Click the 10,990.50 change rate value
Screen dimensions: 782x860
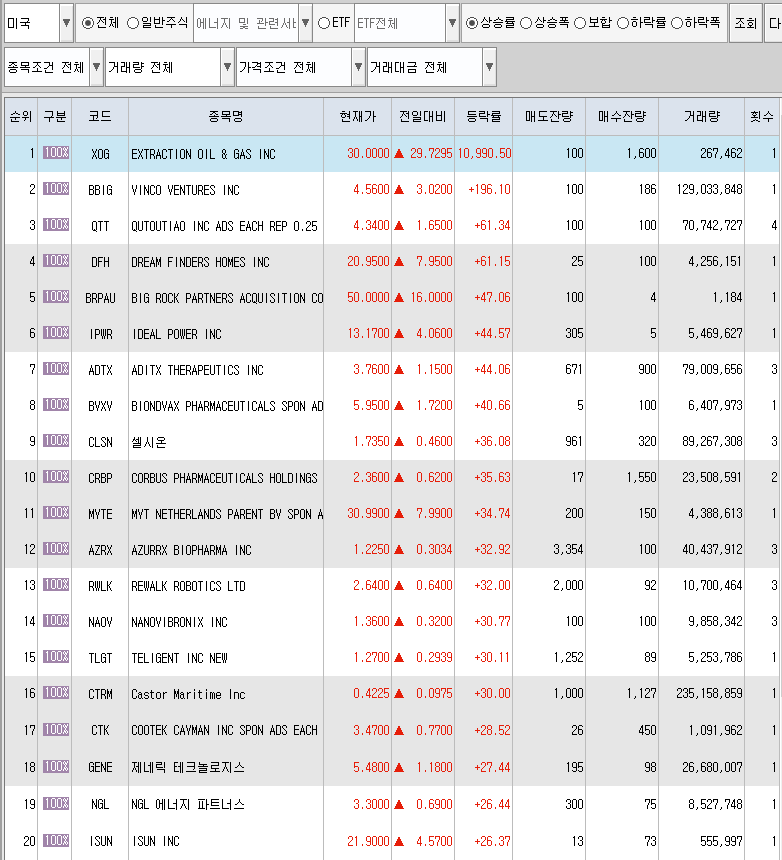tap(484, 154)
